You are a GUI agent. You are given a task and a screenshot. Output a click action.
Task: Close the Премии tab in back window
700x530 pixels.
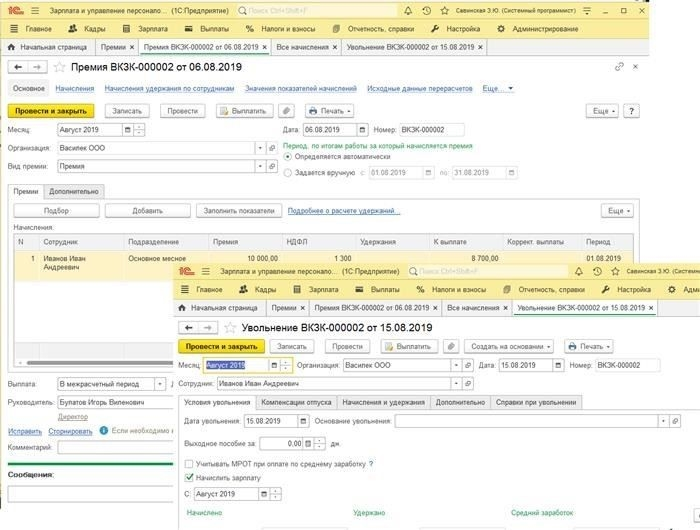pyautogui.click(x=132, y=47)
